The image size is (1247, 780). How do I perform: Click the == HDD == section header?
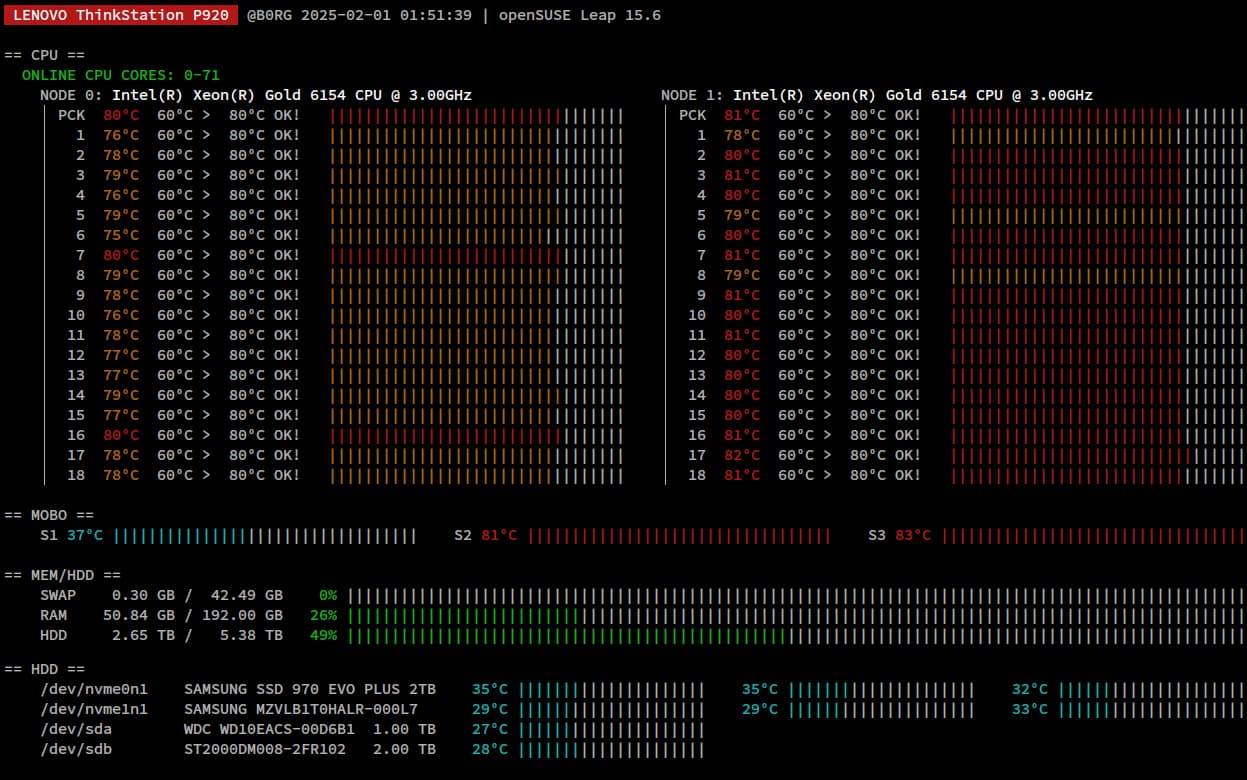[x=45, y=669]
